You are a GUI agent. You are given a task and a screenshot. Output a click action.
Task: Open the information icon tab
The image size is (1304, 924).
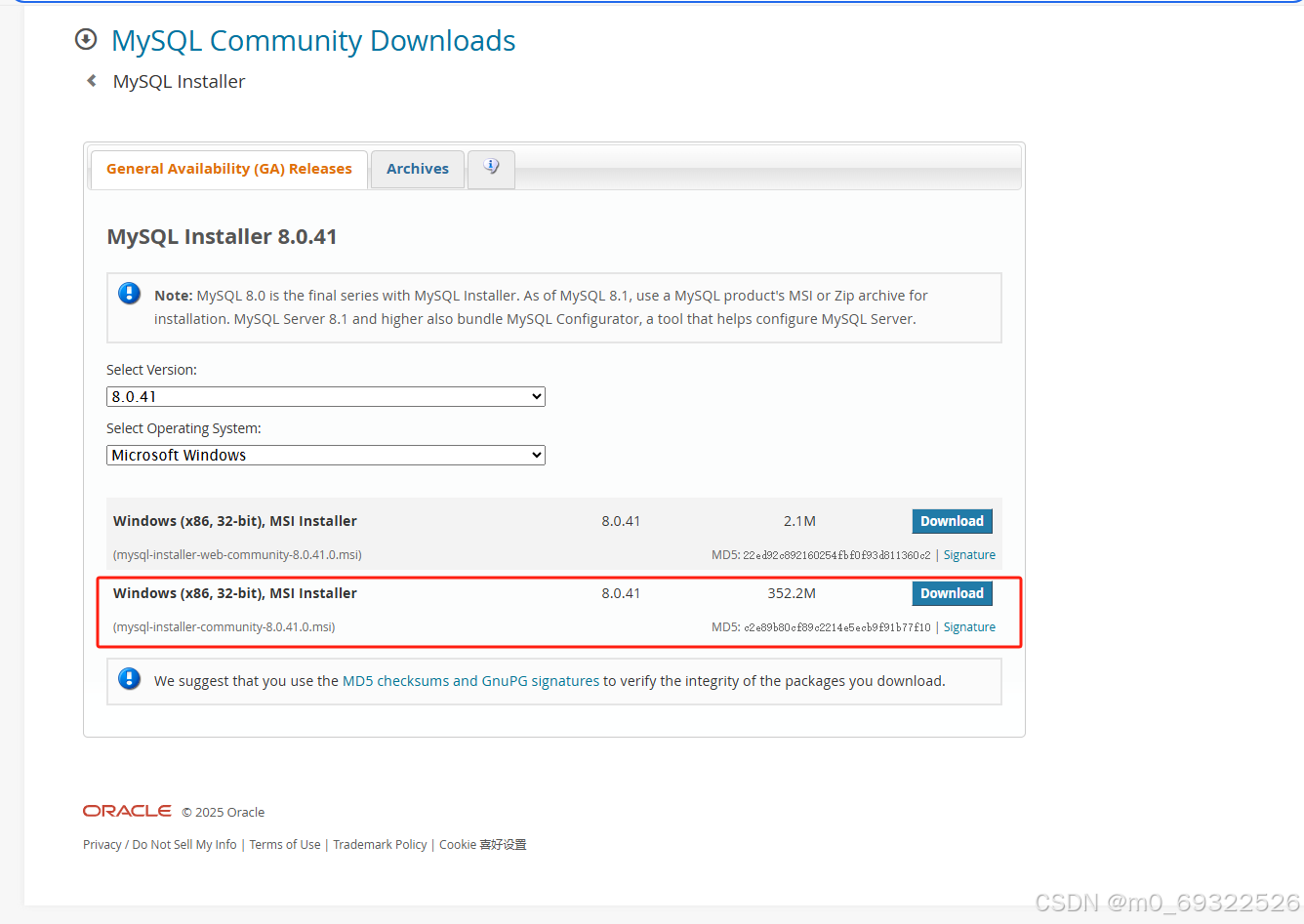click(x=491, y=168)
